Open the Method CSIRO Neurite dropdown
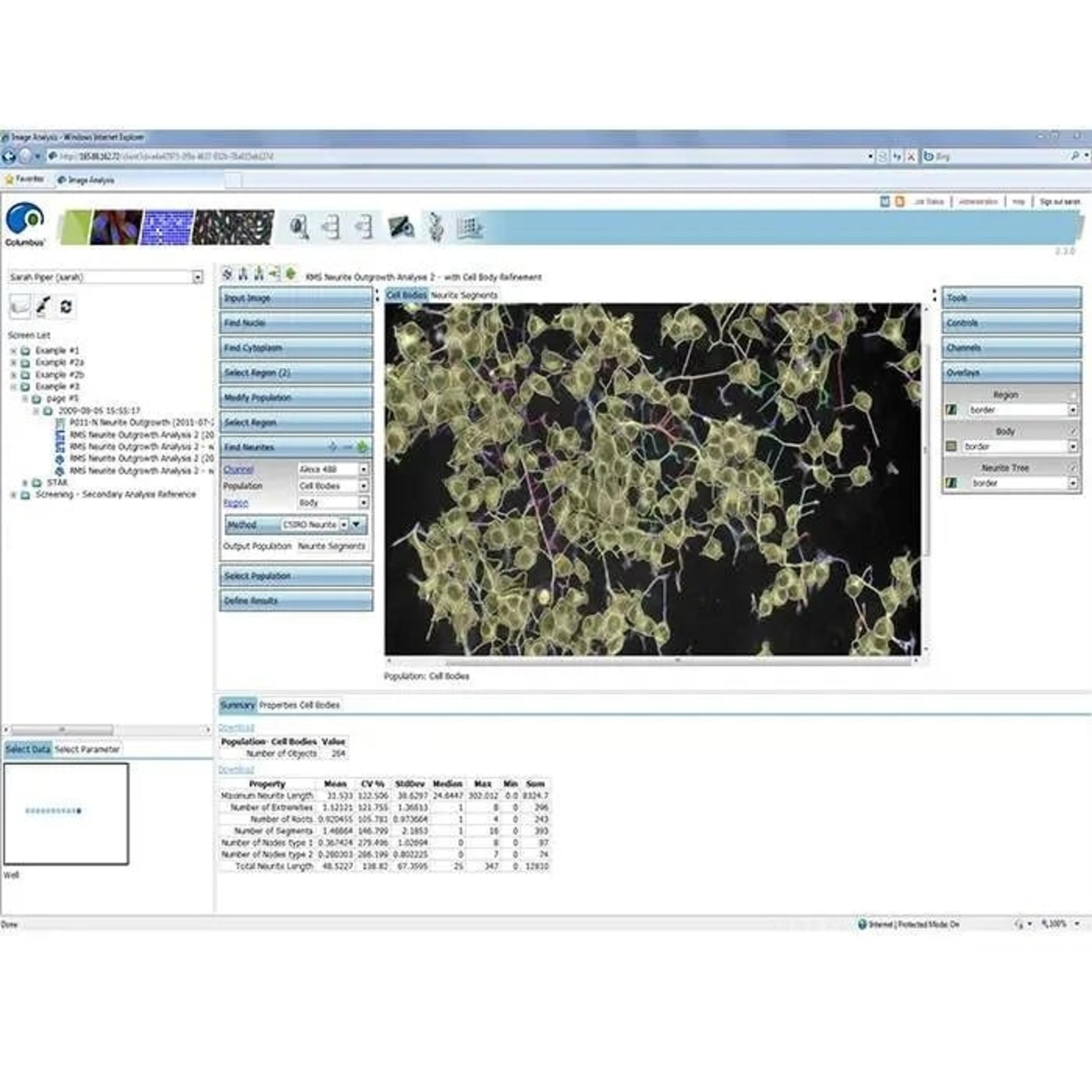Screen dimensions: 1092x1092 (344, 524)
